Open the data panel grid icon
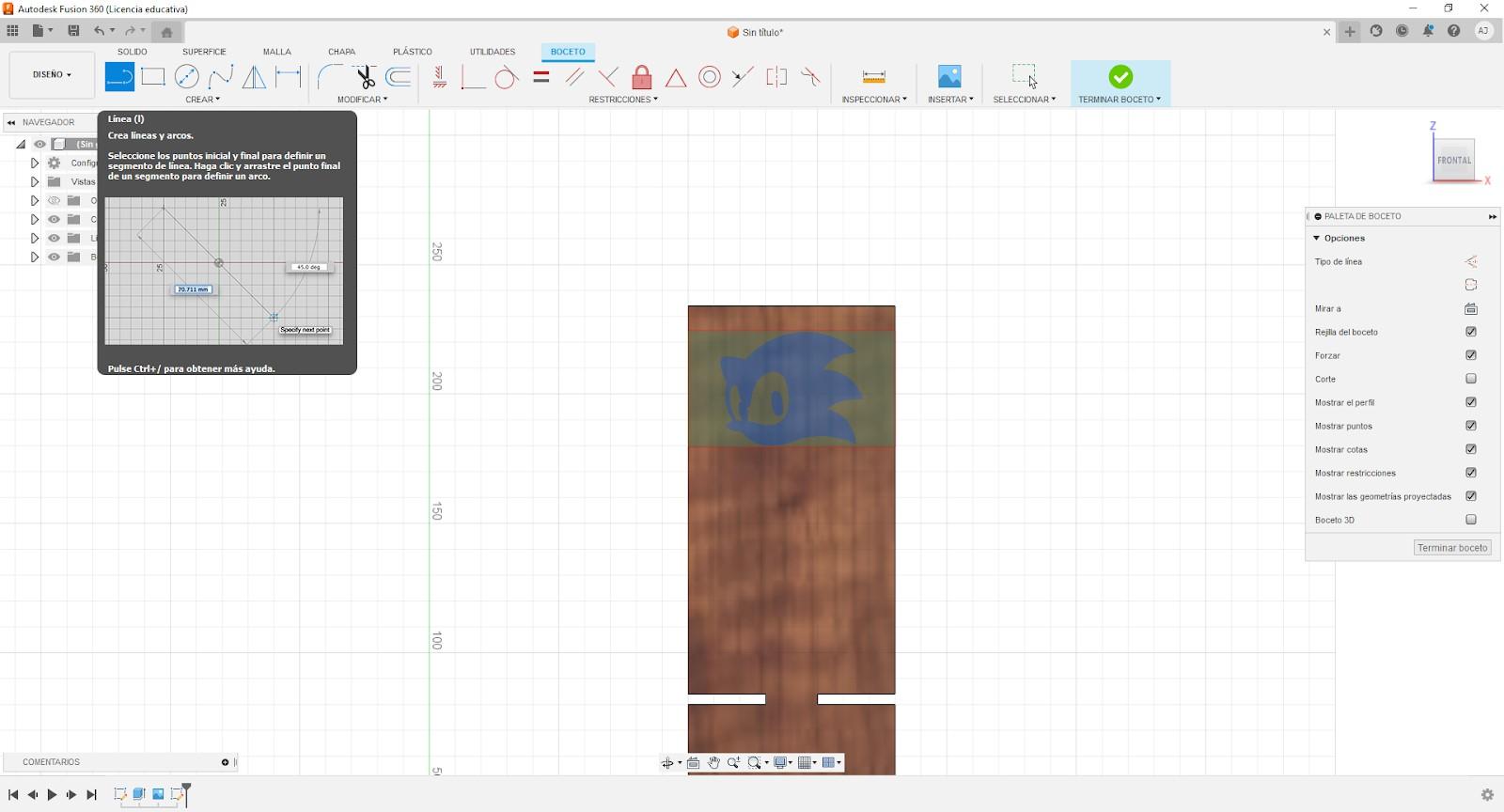The image size is (1504, 812). [13, 31]
